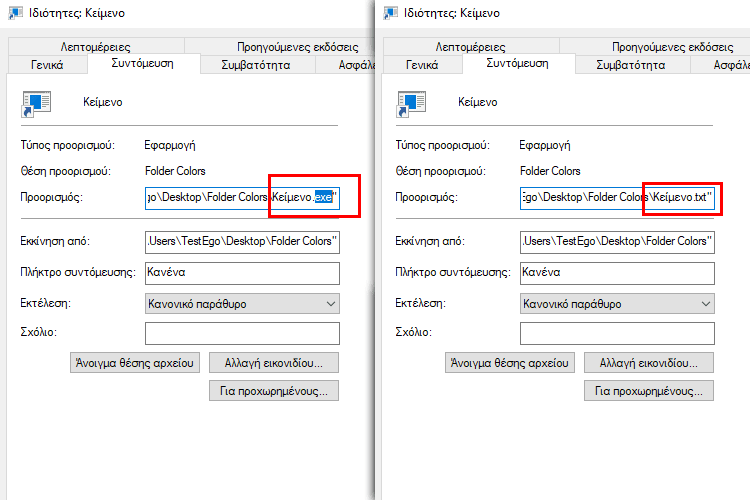Open Λεπτομέρειες tab in left dialog

96,46
